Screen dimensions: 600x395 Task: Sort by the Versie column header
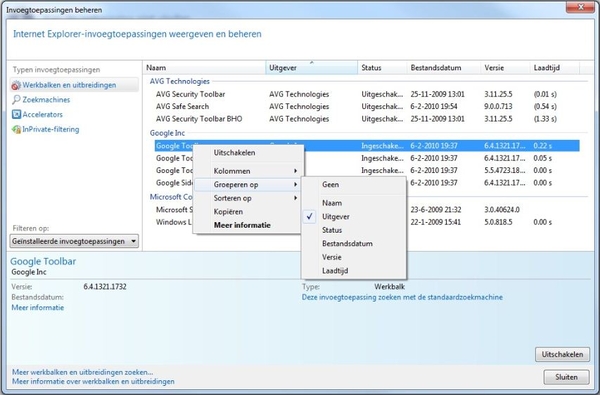pyautogui.click(x=505, y=68)
